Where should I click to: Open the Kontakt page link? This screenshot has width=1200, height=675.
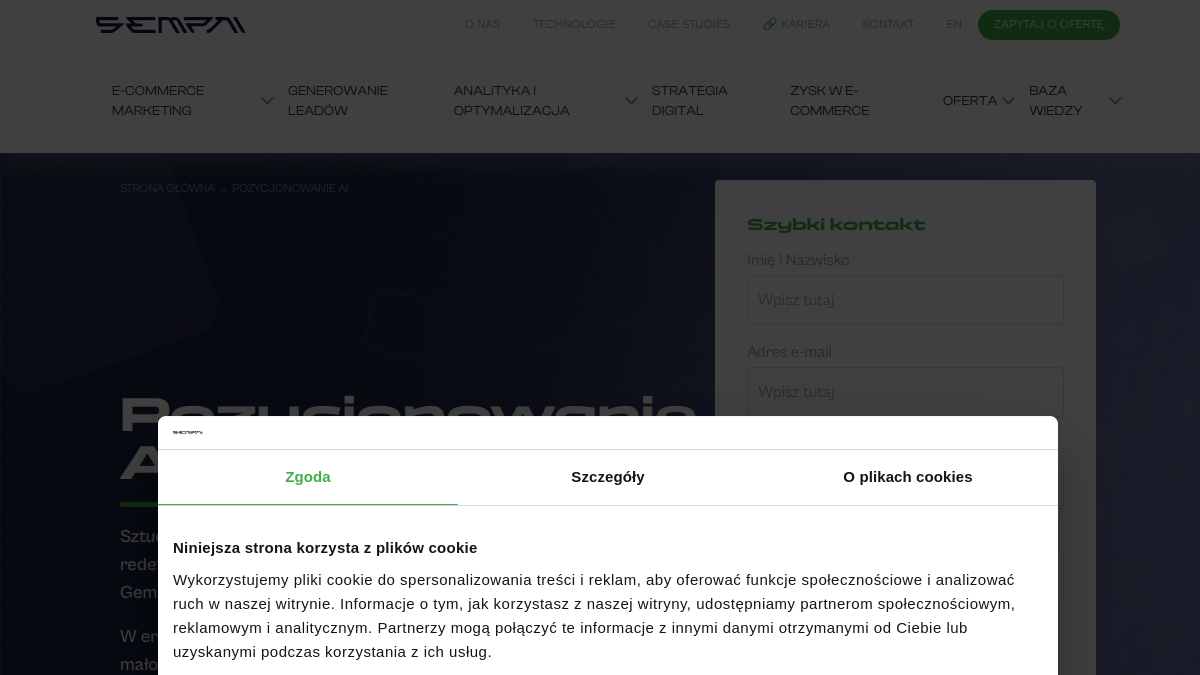tap(888, 24)
